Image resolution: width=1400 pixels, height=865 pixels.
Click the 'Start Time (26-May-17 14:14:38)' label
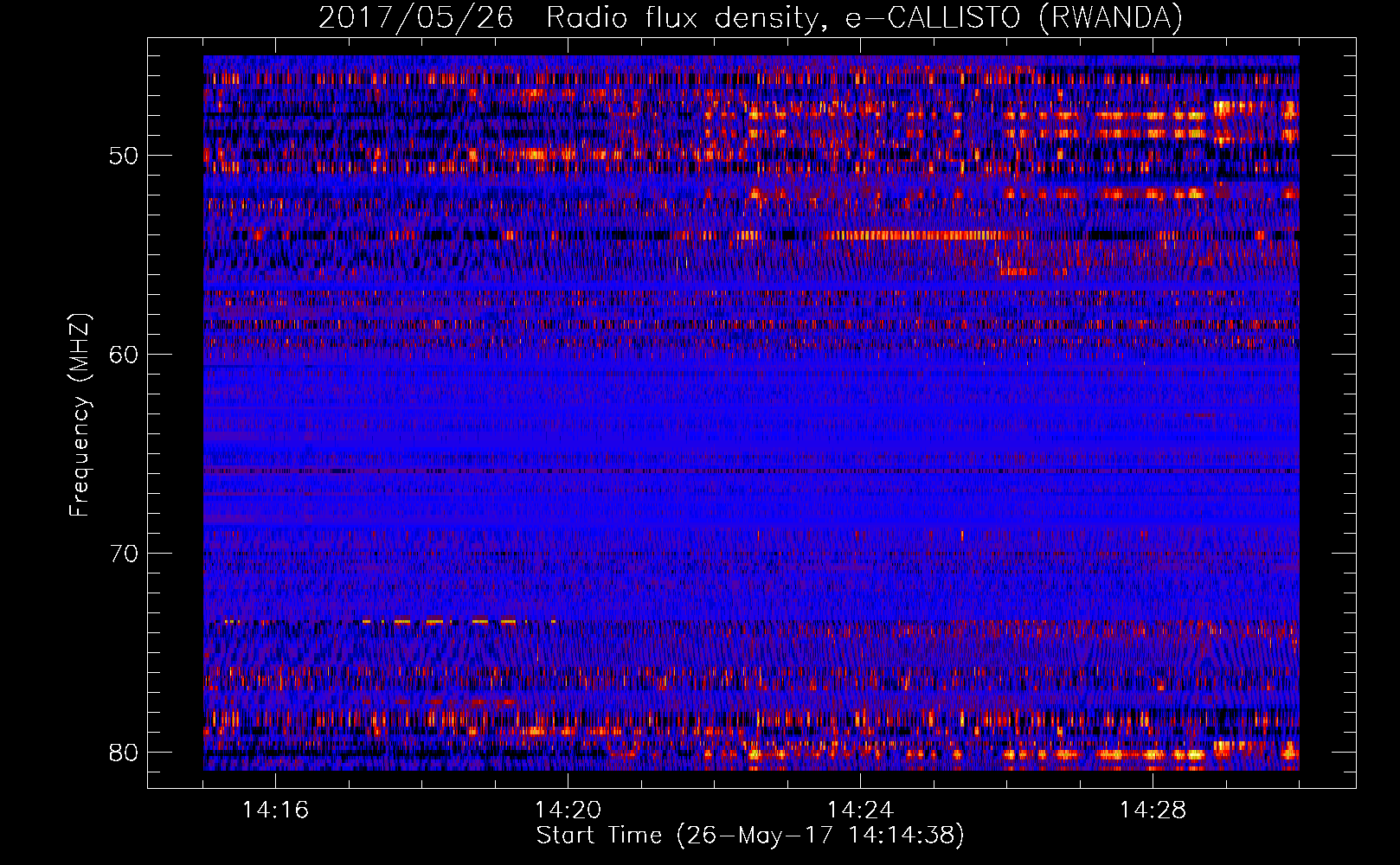(749, 836)
